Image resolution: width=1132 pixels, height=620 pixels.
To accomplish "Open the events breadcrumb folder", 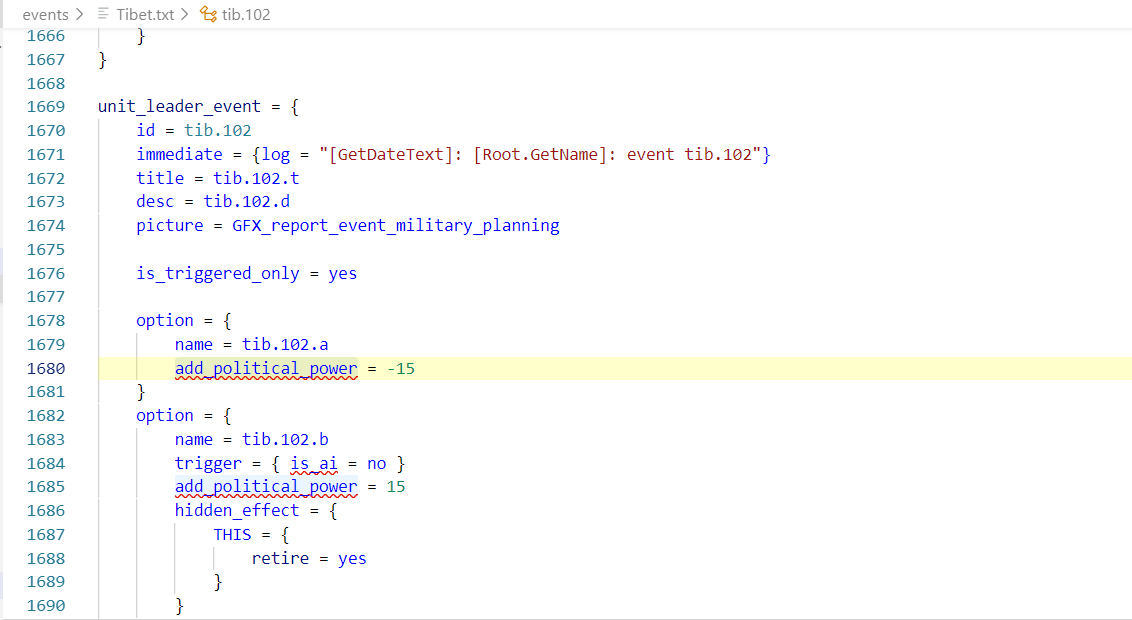I will click(45, 14).
